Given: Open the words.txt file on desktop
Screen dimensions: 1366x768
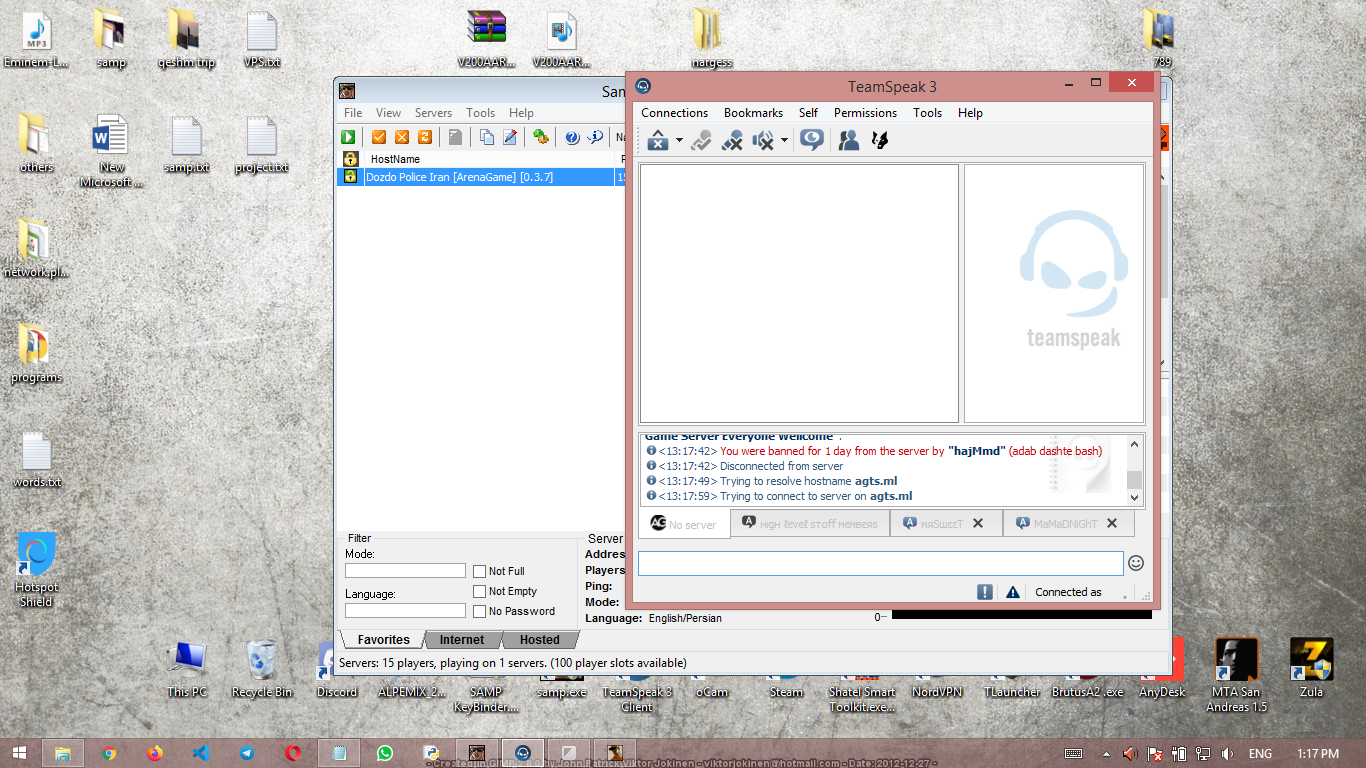Looking at the screenshot, I should (36, 459).
